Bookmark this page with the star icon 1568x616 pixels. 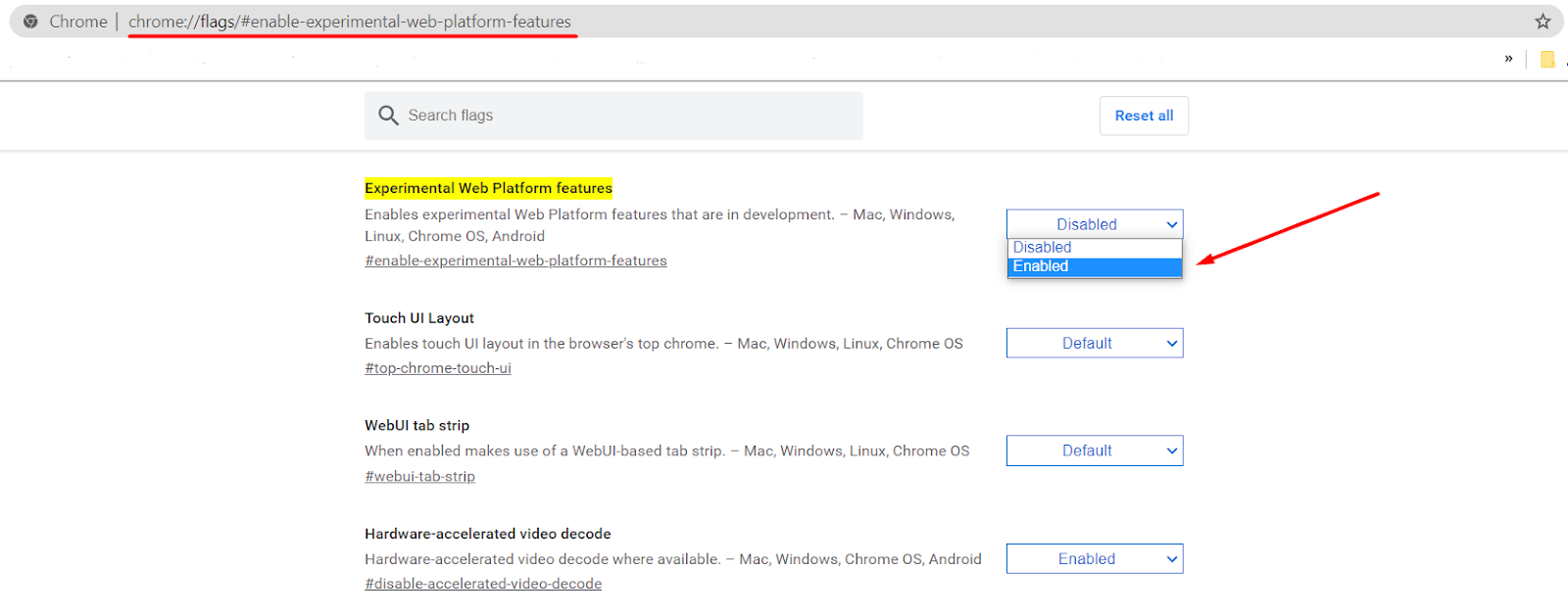click(x=1543, y=22)
